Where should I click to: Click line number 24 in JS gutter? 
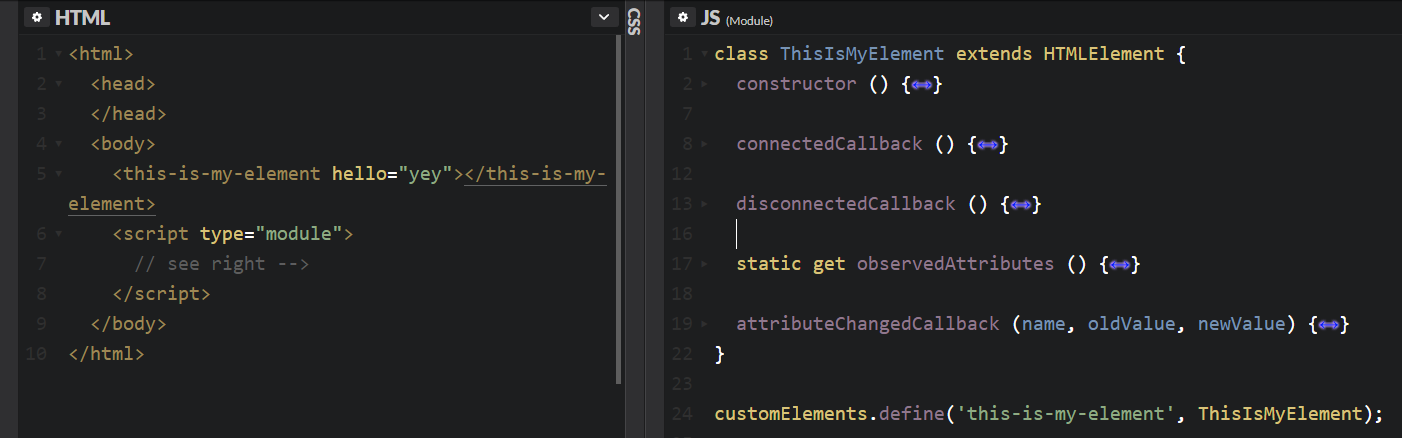[x=683, y=414]
